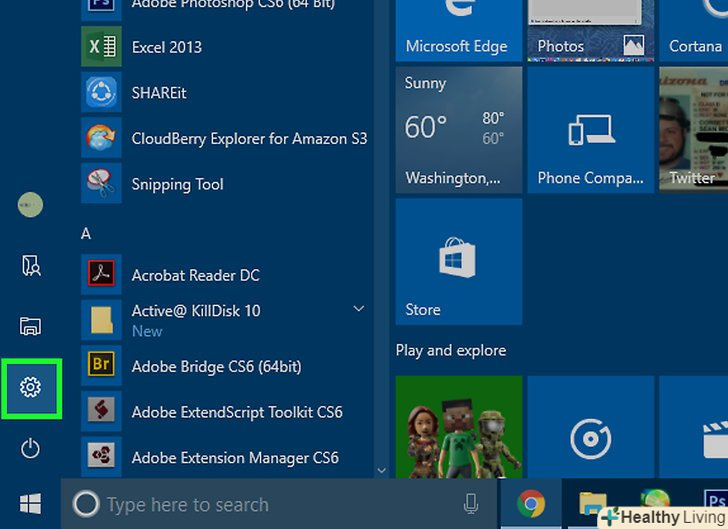The height and width of the screenshot is (529, 728).
Task: Open Excel 2013 from app list
Action: click(166, 47)
